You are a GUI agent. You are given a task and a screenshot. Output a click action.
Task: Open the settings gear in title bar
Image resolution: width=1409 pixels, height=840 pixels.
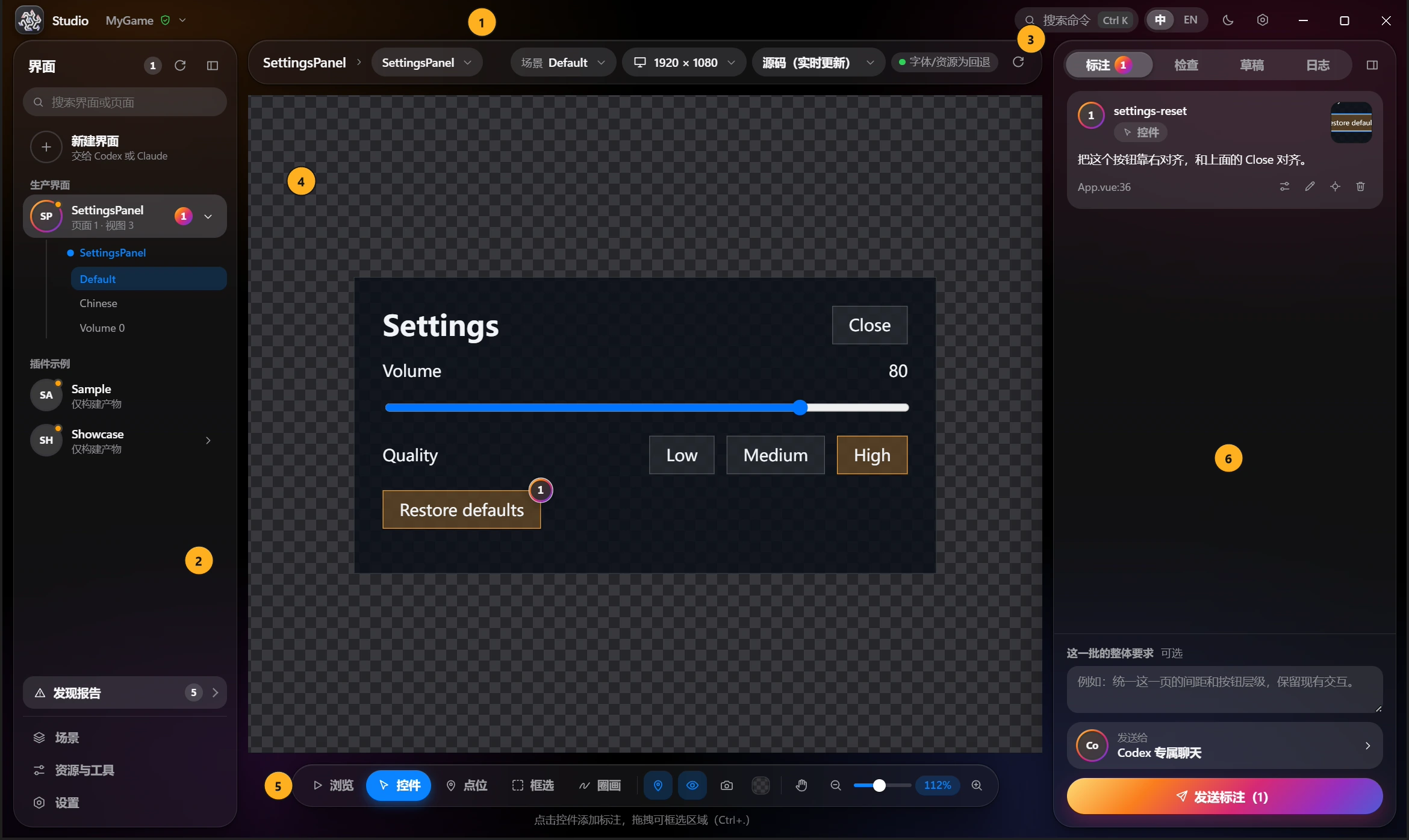point(1263,20)
